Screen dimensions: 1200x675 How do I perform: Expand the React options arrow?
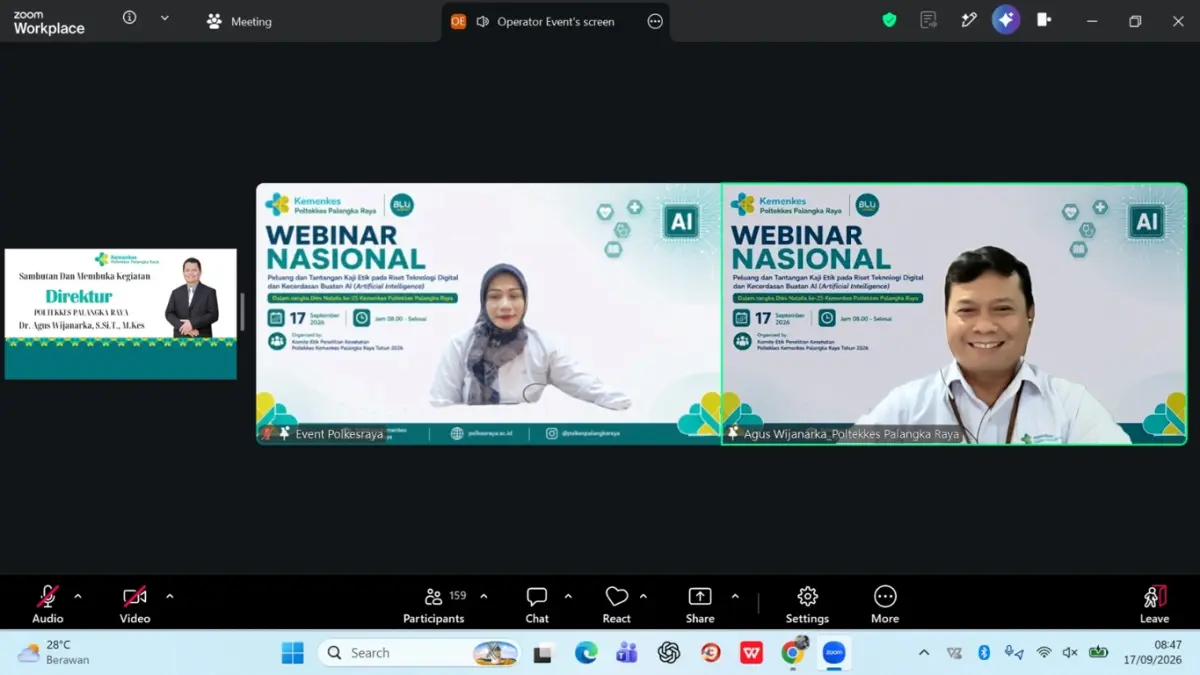click(643, 596)
